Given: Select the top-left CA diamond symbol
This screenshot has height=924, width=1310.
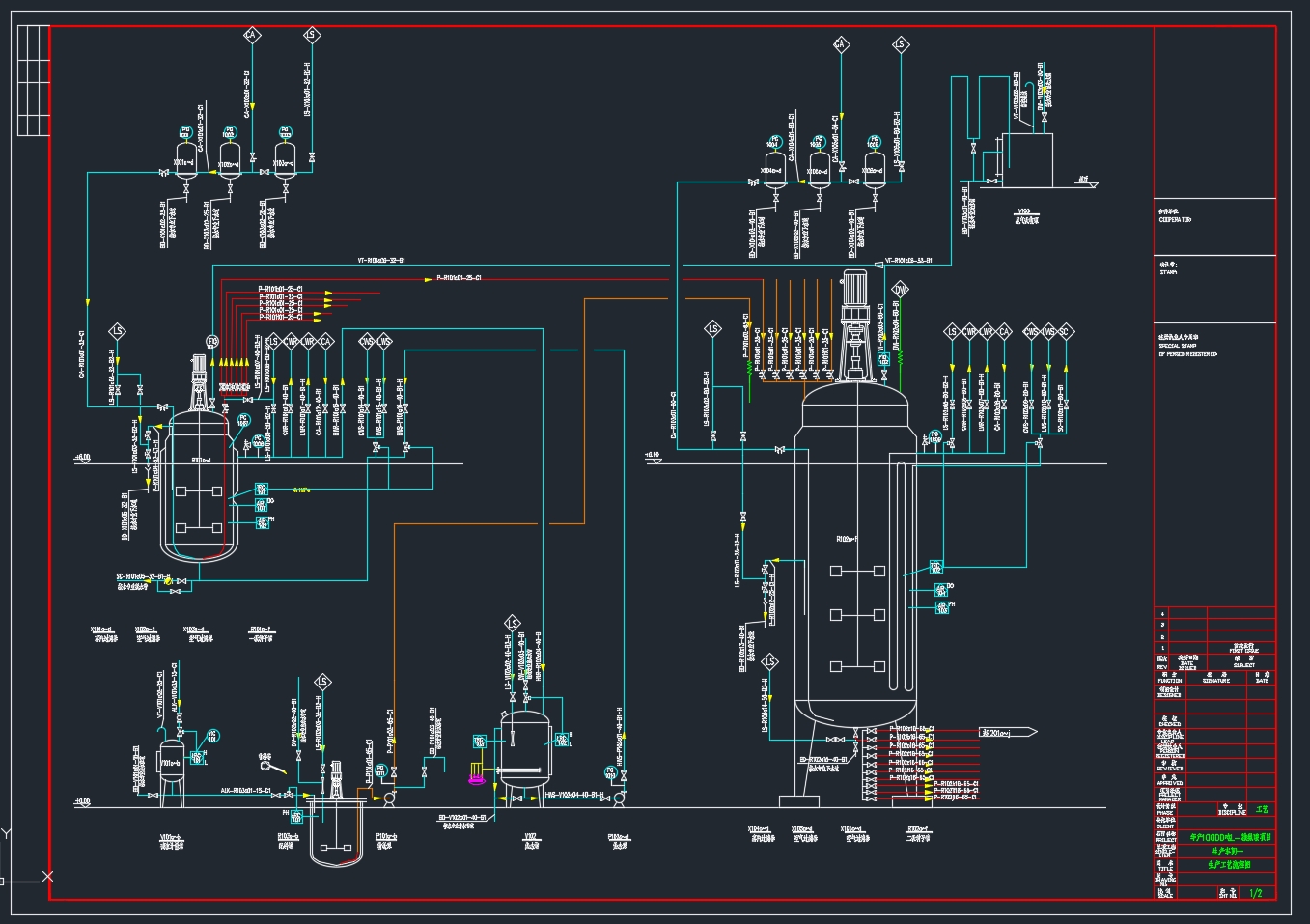Looking at the screenshot, I should (251, 36).
